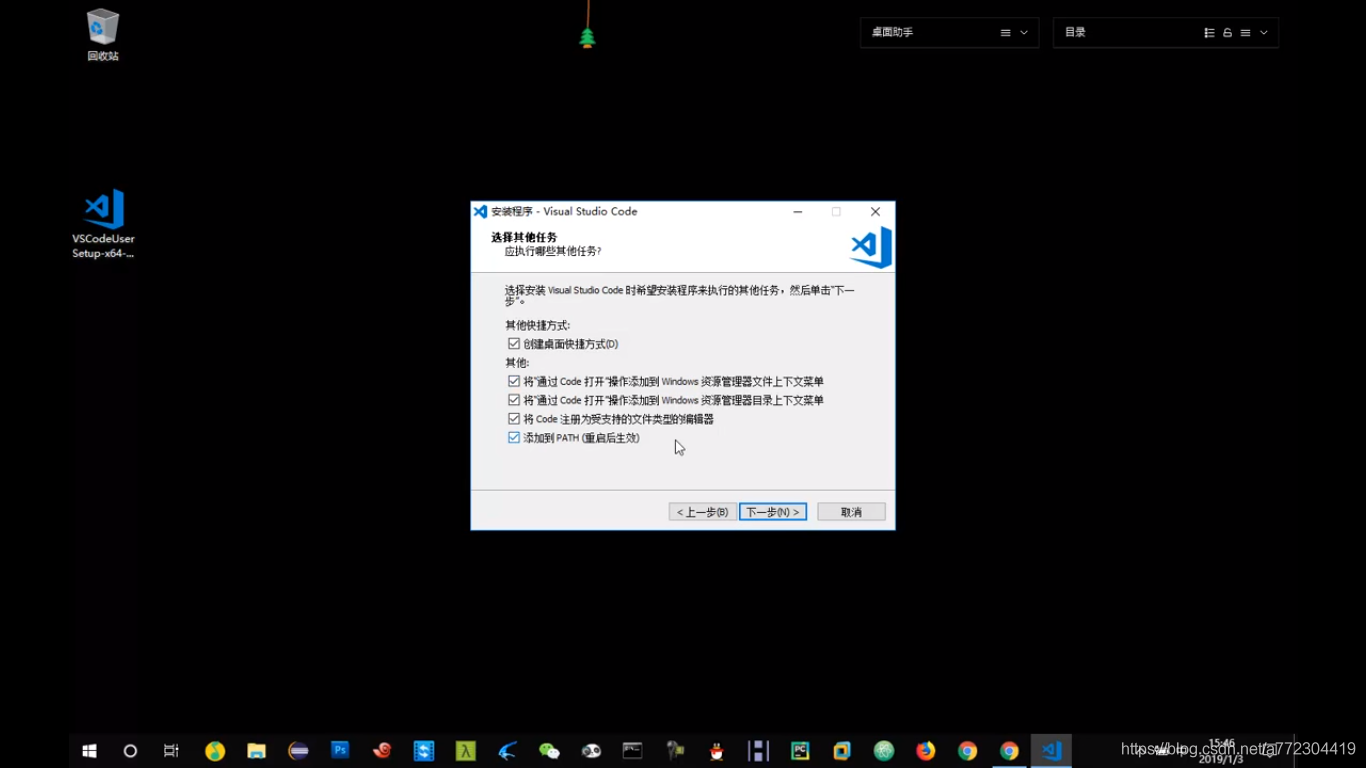Select the VSCodeUserSetup-x64 desktop file
1366x768 pixels.
(103, 224)
